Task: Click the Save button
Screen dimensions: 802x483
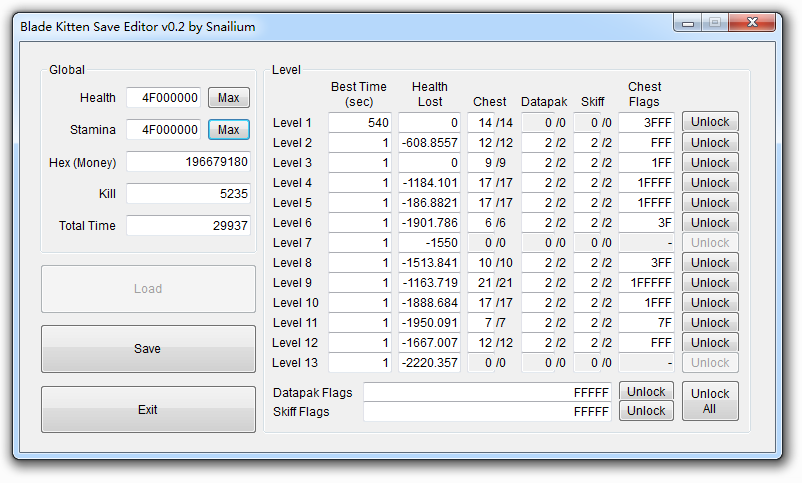Action: [148, 349]
